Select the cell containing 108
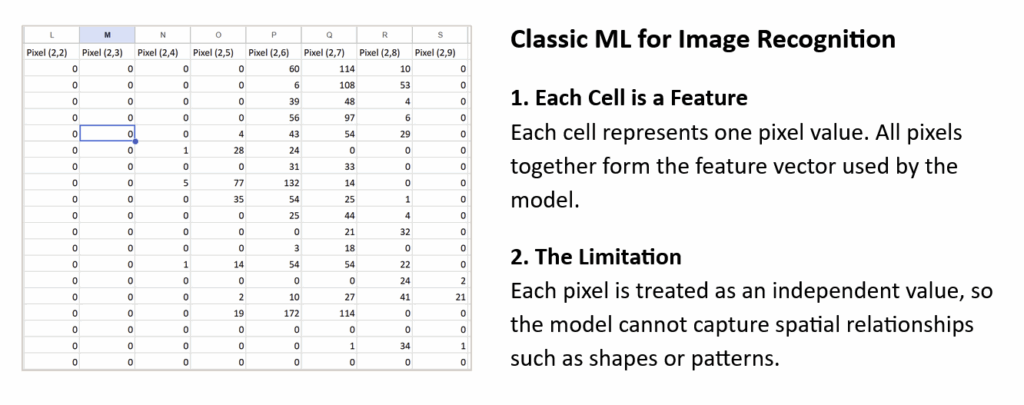 [328, 85]
